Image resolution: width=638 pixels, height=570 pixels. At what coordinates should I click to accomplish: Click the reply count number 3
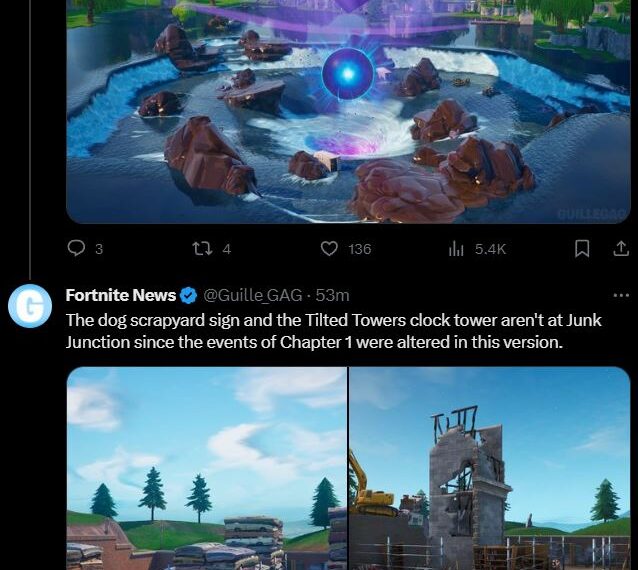[x=99, y=249]
